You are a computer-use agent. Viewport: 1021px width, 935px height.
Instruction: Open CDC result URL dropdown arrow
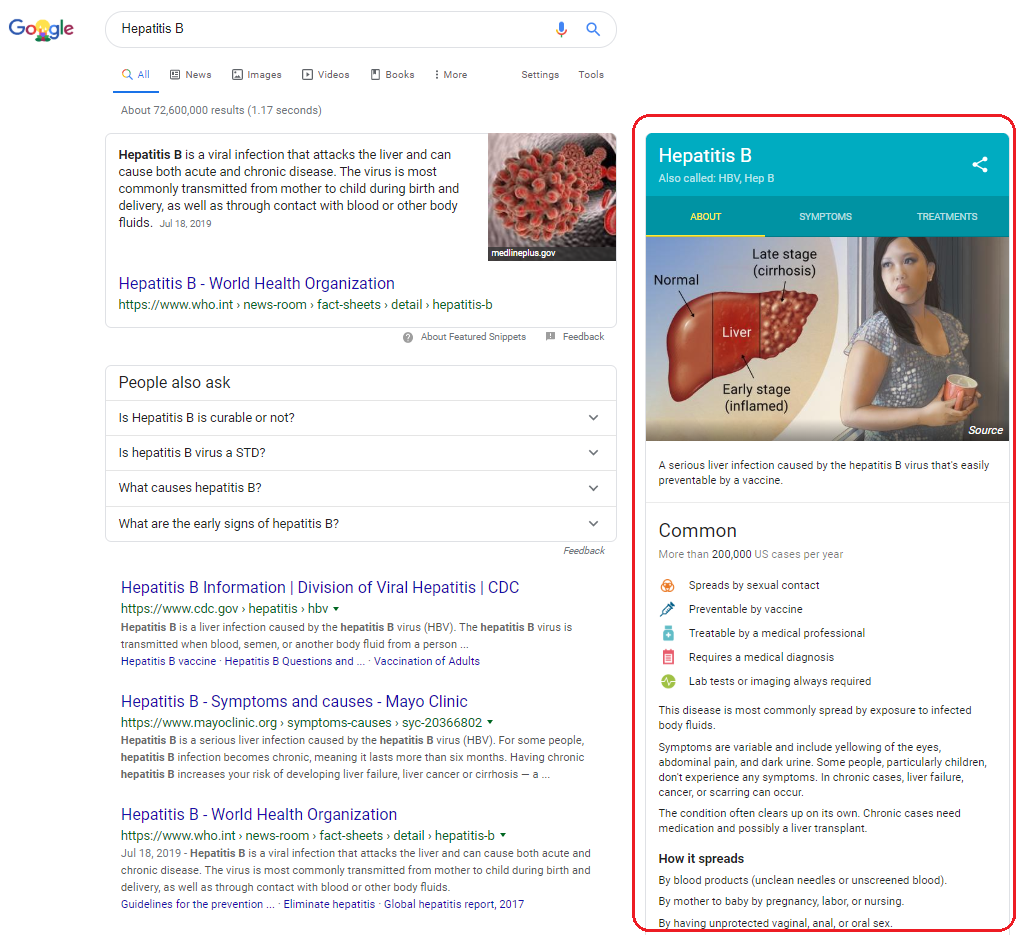click(336, 609)
